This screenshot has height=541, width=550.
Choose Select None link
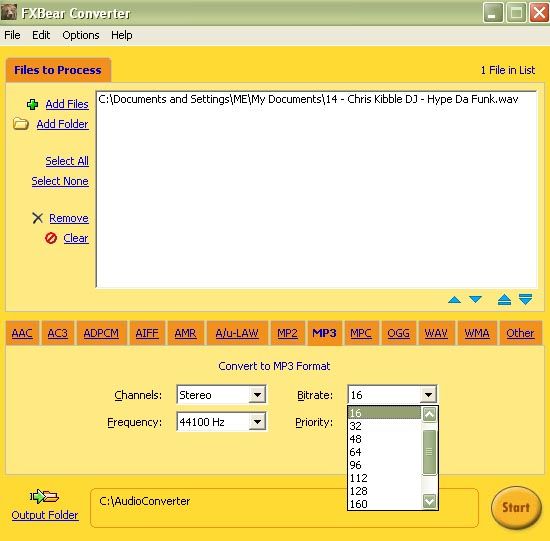(x=60, y=181)
